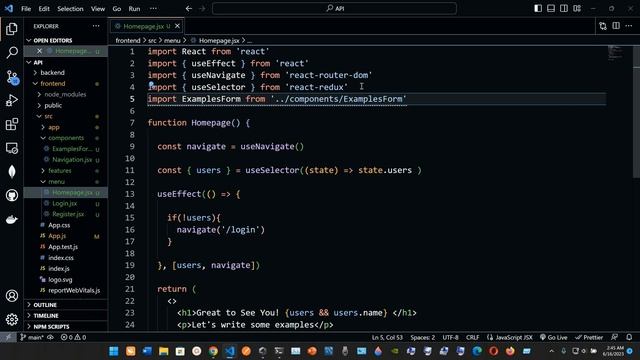Image resolution: width=640 pixels, height=360 pixels.
Task: Toggle the bottom panel
Action: pyautogui.click(x=551, y=9)
